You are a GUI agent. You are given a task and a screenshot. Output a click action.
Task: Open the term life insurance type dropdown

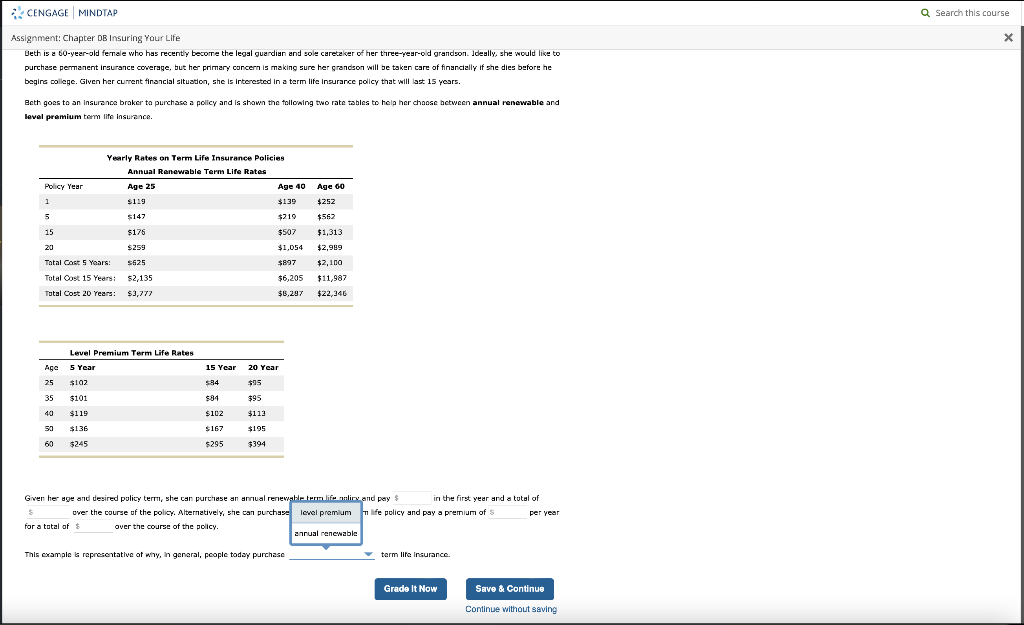click(332, 554)
